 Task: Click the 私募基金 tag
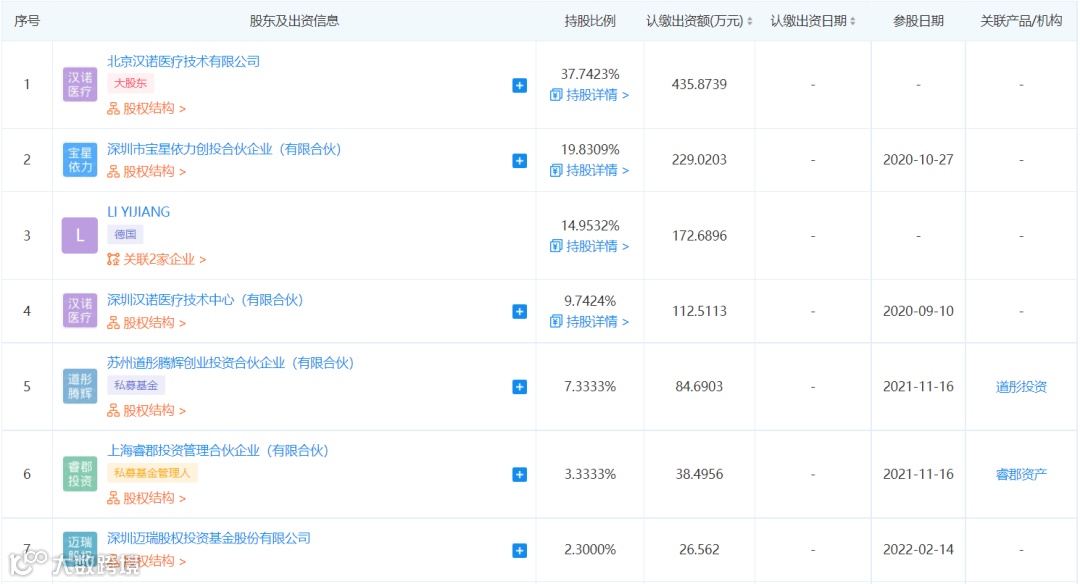(x=136, y=385)
